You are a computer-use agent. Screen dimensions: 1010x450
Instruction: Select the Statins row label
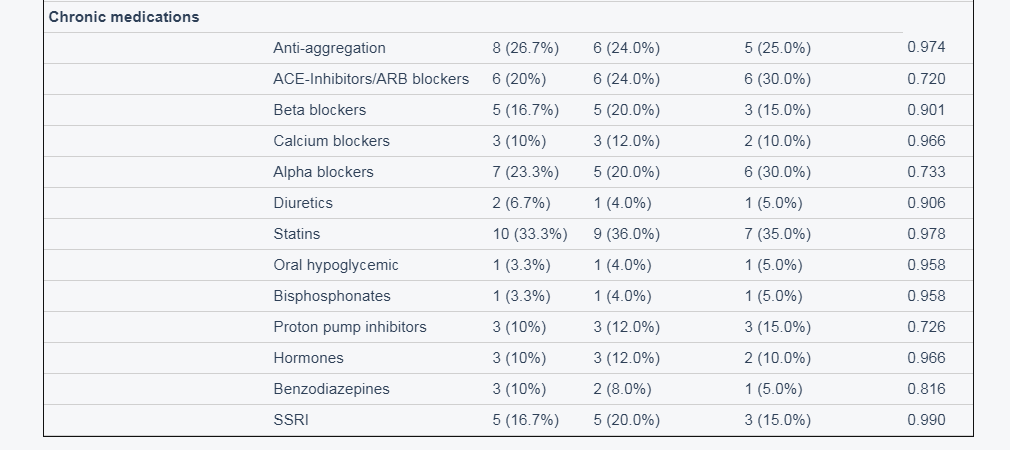pos(296,234)
